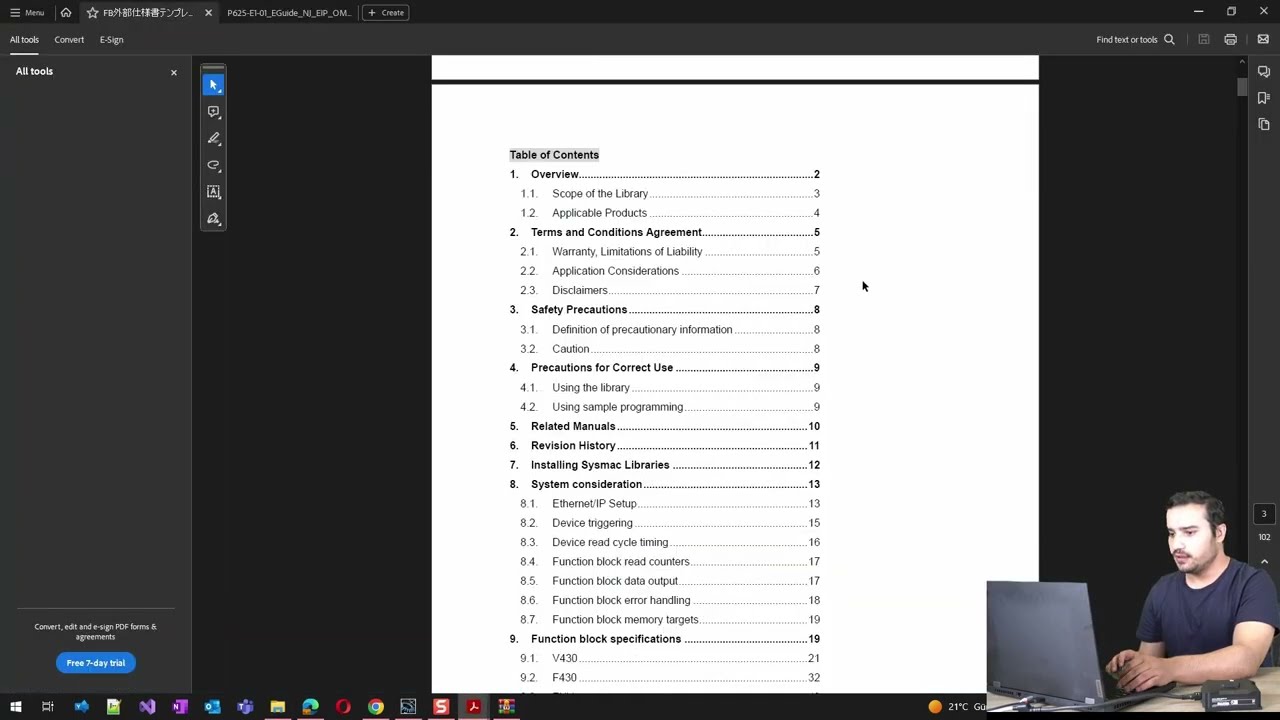Image resolution: width=1280 pixels, height=720 pixels.
Task: Choose the Add comment tool
Action: (x=213, y=112)
